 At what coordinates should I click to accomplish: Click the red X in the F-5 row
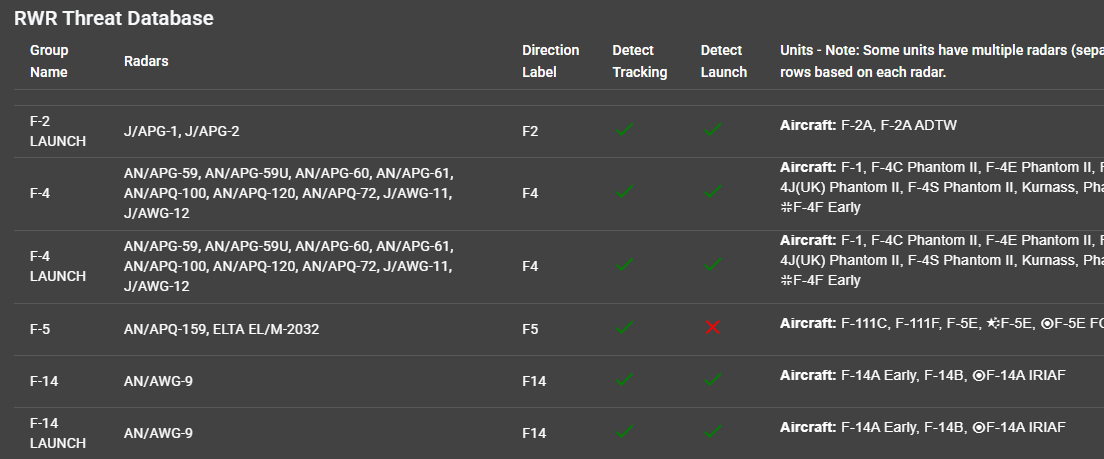[x=713, y=327]
